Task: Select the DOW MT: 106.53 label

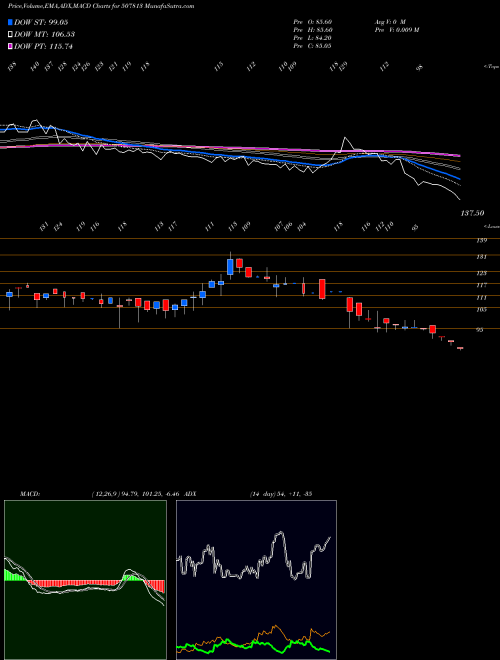Action: pos(44,34)
